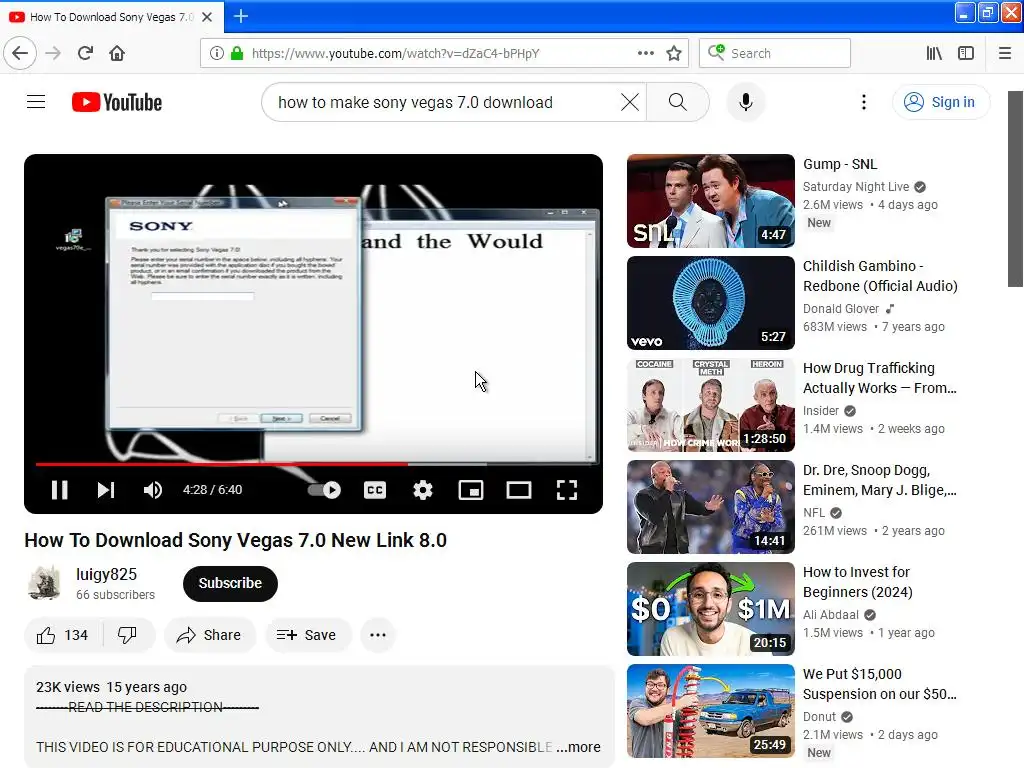
Task: Click the address bar URL
Action: coord(395,53)
